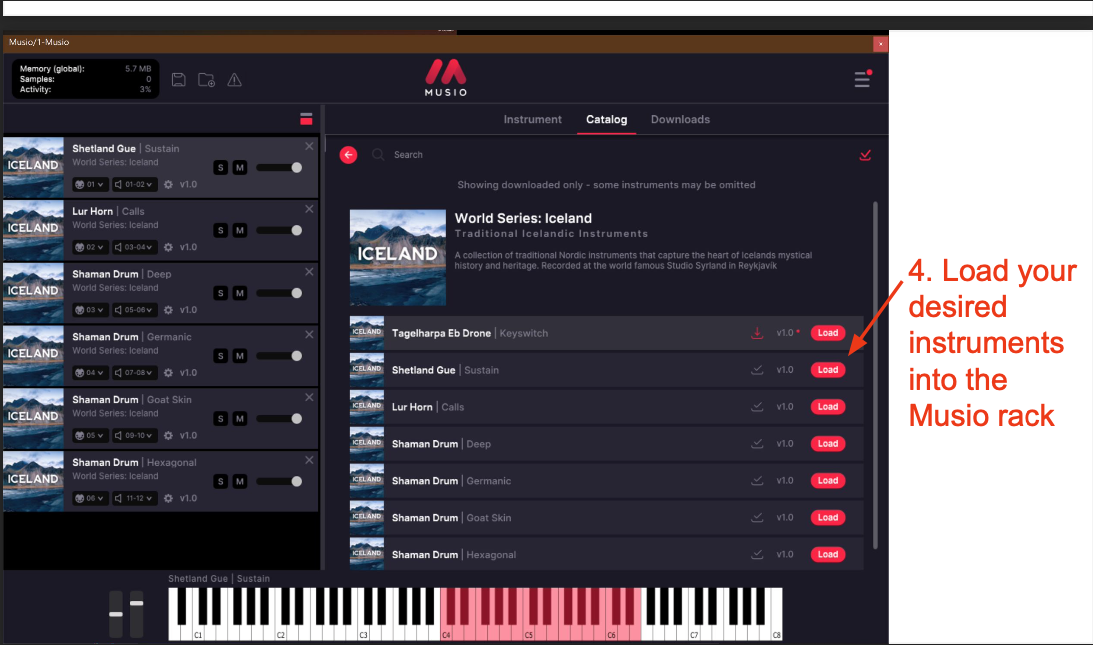Click download icon for Tagelharpa Eb Drone

[757, 333]
